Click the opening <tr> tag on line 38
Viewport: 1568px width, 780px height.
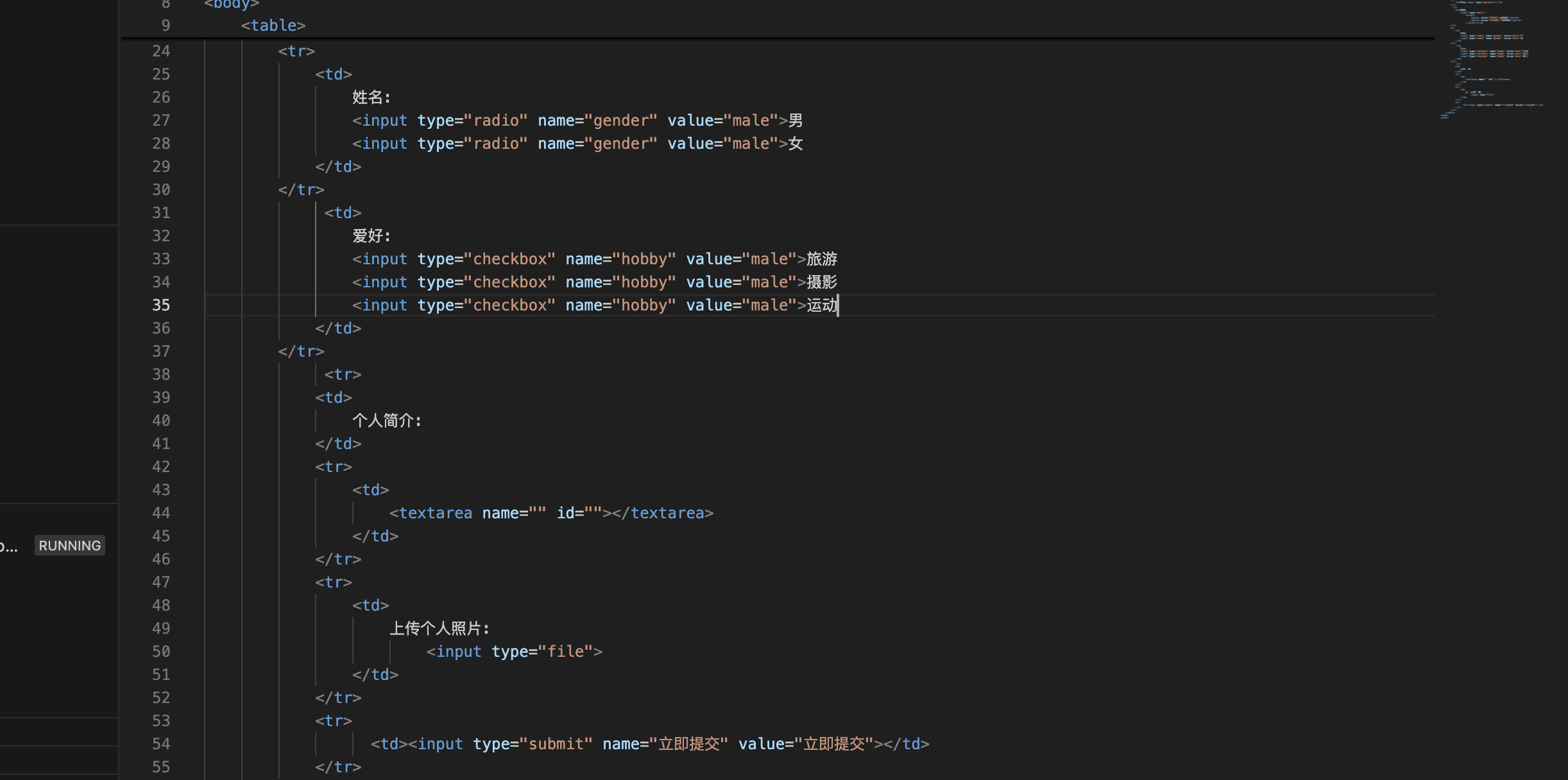(x=343, y=374)
